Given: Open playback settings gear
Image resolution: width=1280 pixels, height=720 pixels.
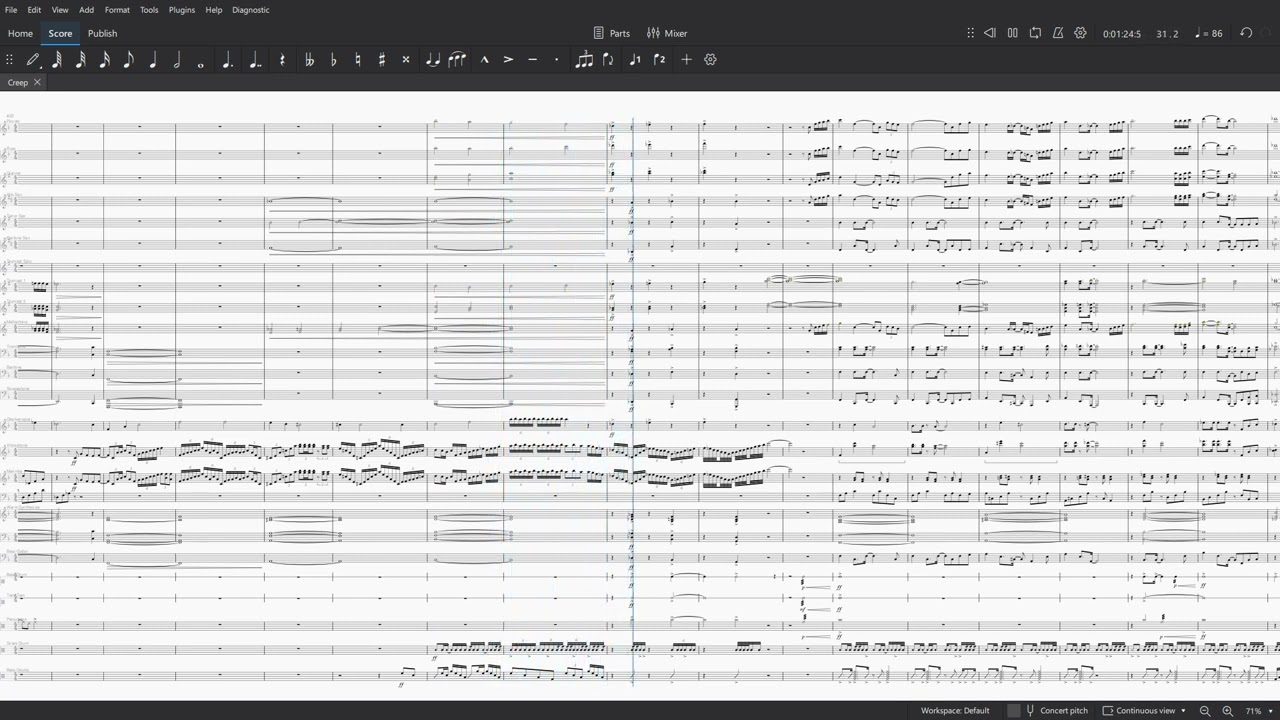Looking at the screenshot, I should coord(1080,33).
